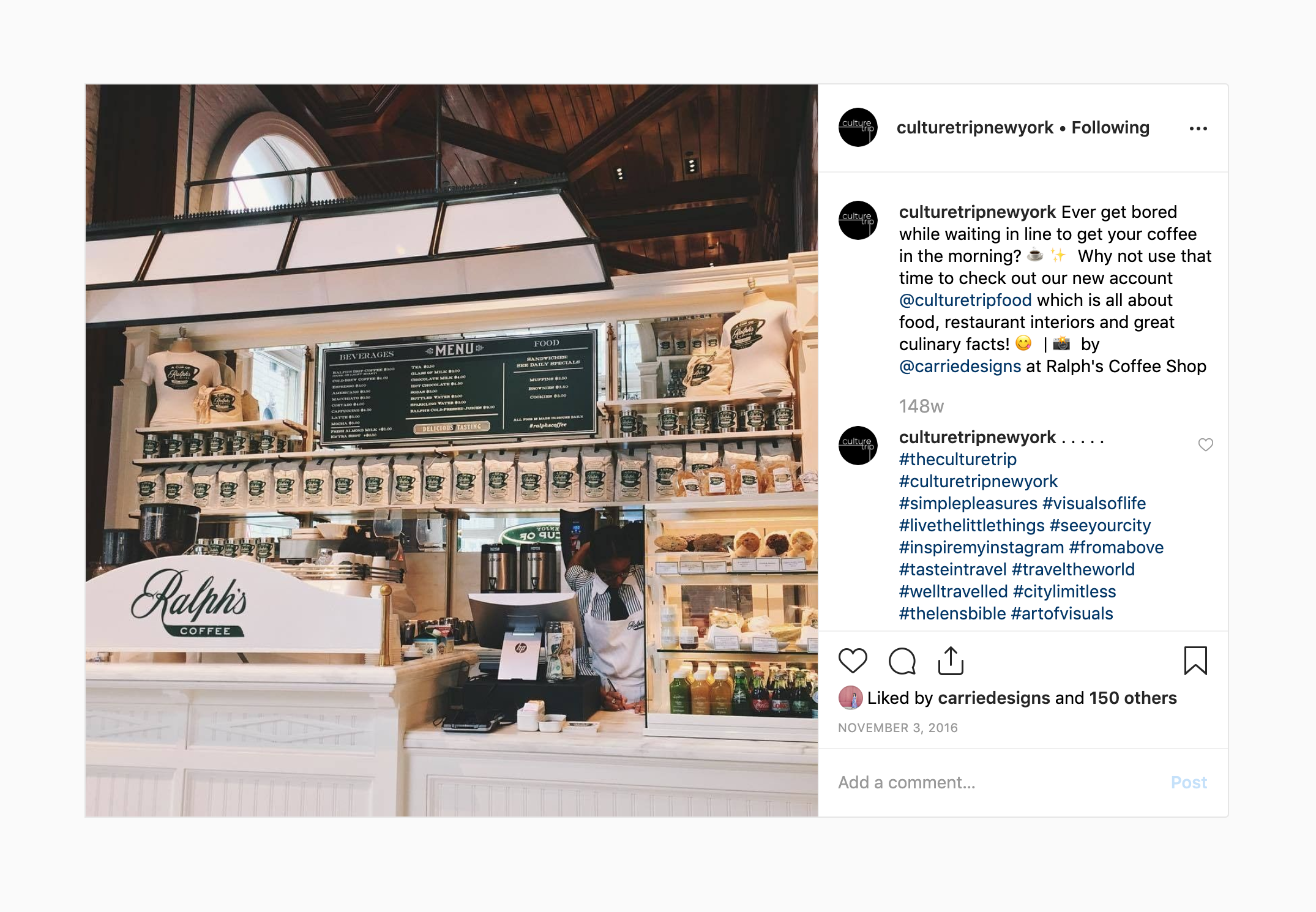Screen dimensions: 1316x912
Task: Open carriedesigns liker avatar thumbnail
Action: [x=850, y=698]
